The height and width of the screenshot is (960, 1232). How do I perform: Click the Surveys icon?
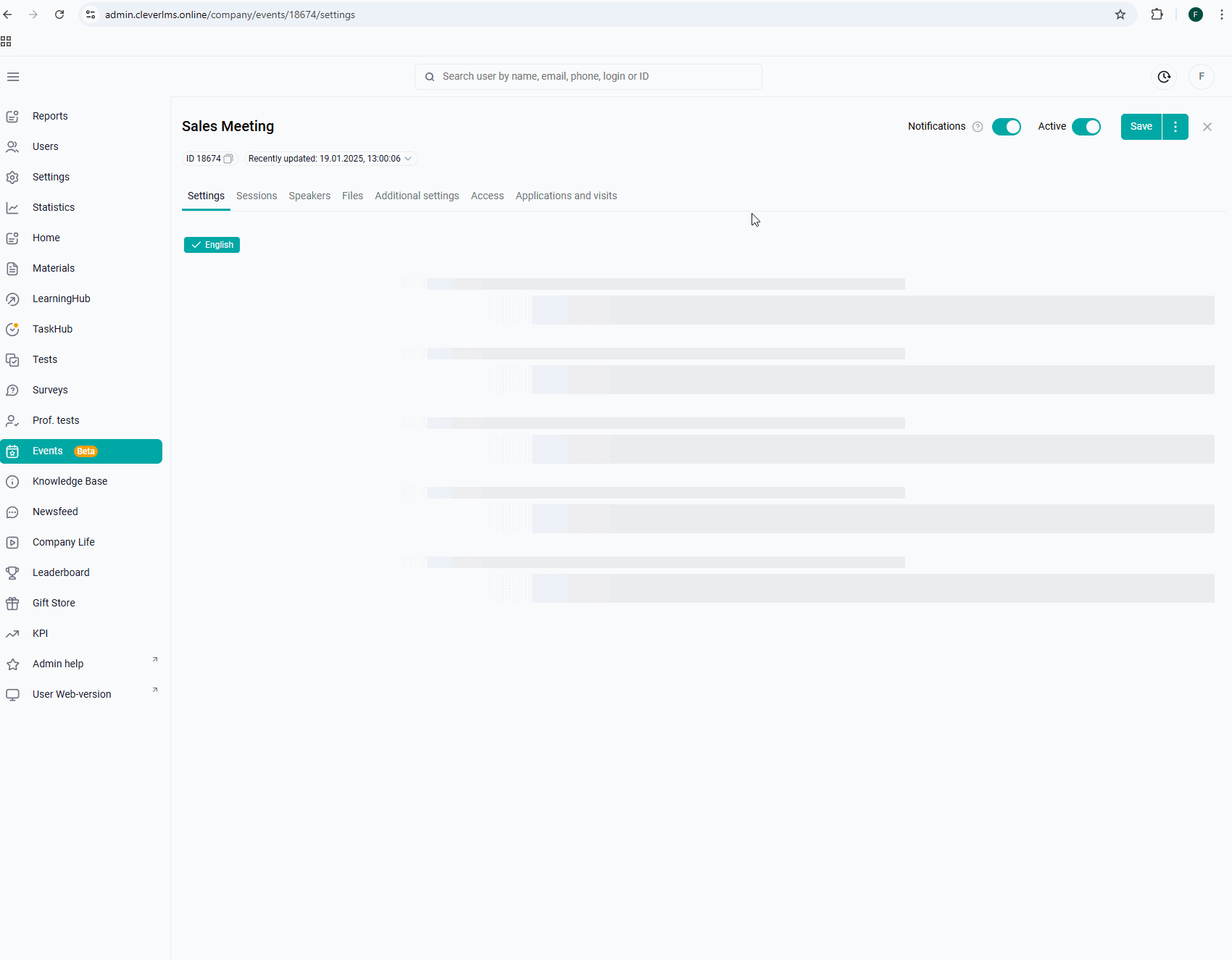coord(12,391)
